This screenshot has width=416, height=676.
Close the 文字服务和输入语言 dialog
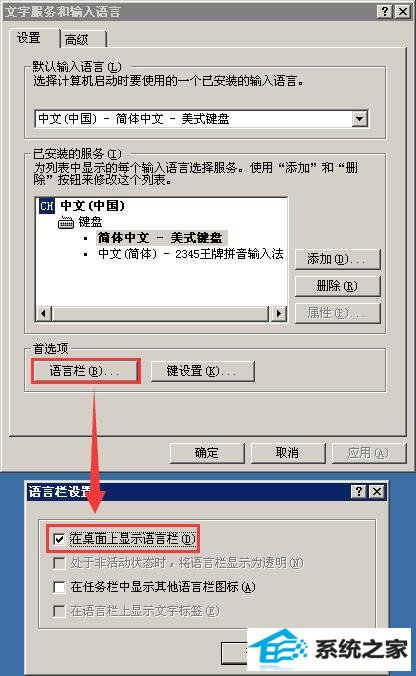[x=403, y=11]
